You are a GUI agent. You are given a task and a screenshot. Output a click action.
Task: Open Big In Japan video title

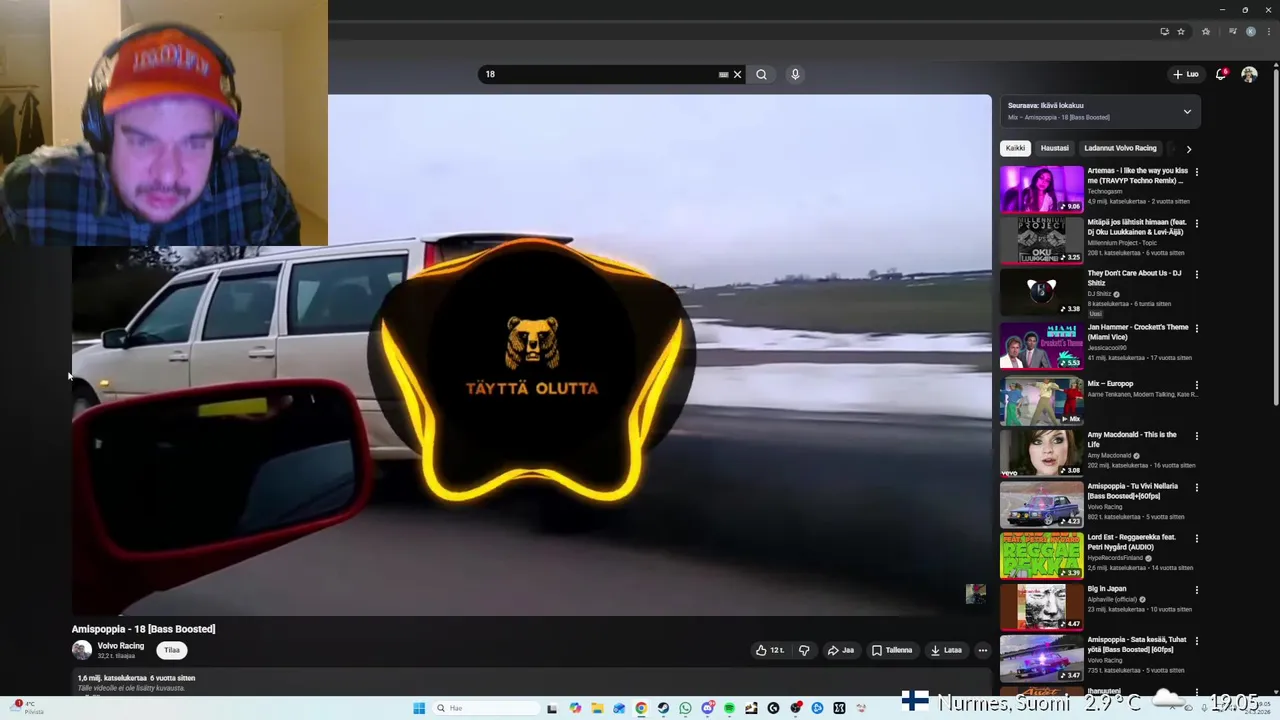pyautogui.click(x=1107, y=589)
